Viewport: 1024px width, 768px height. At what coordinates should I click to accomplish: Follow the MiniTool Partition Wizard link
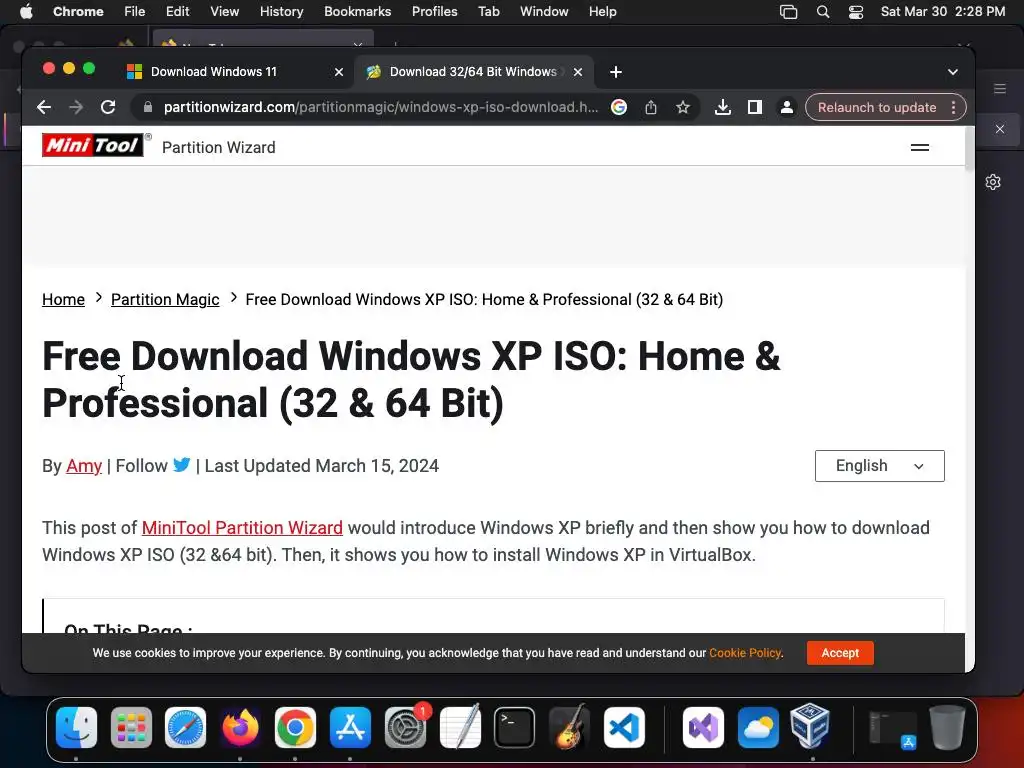point(242,528)
